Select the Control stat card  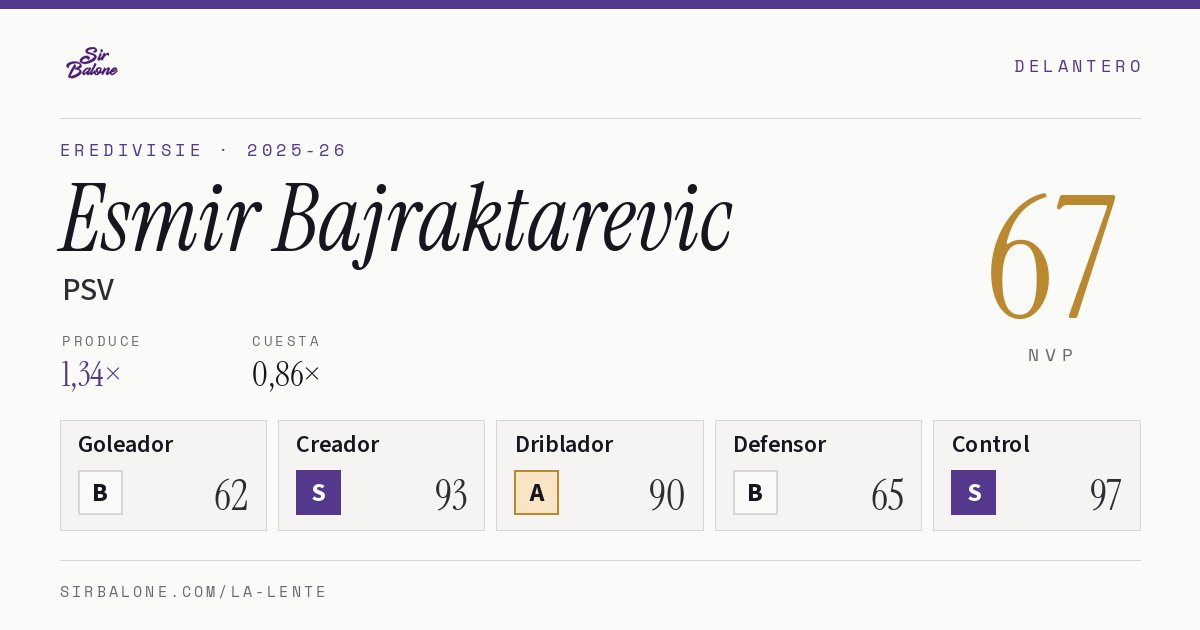tap(1037, 475)
